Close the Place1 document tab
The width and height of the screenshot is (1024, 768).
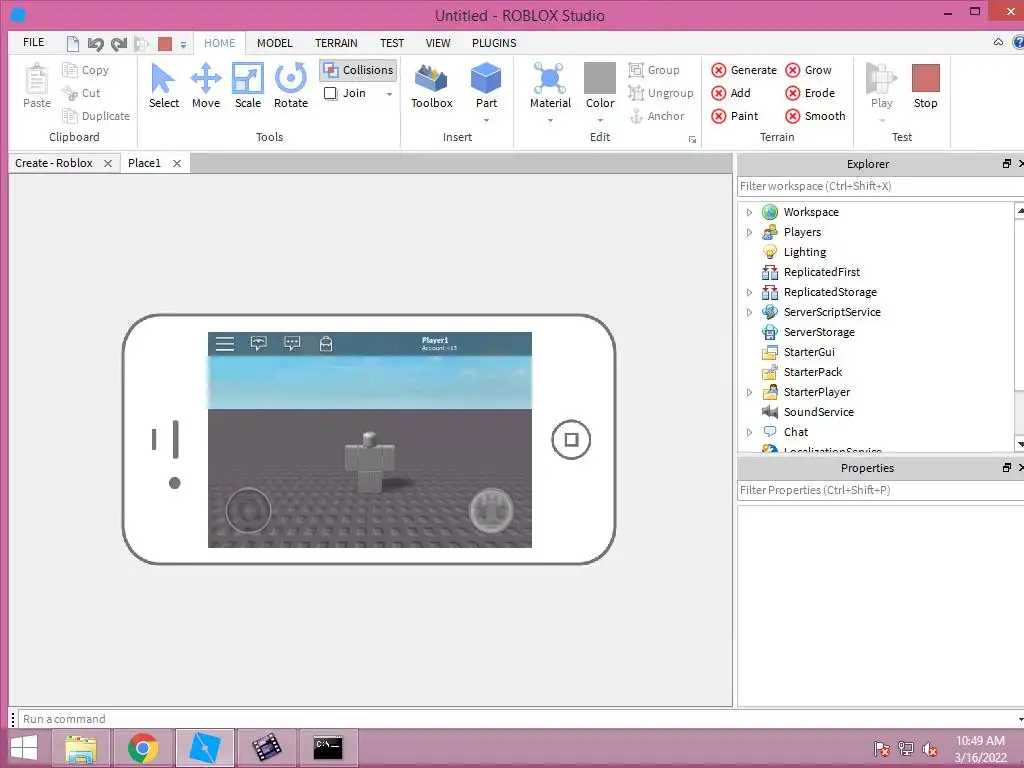pos(176,163)
